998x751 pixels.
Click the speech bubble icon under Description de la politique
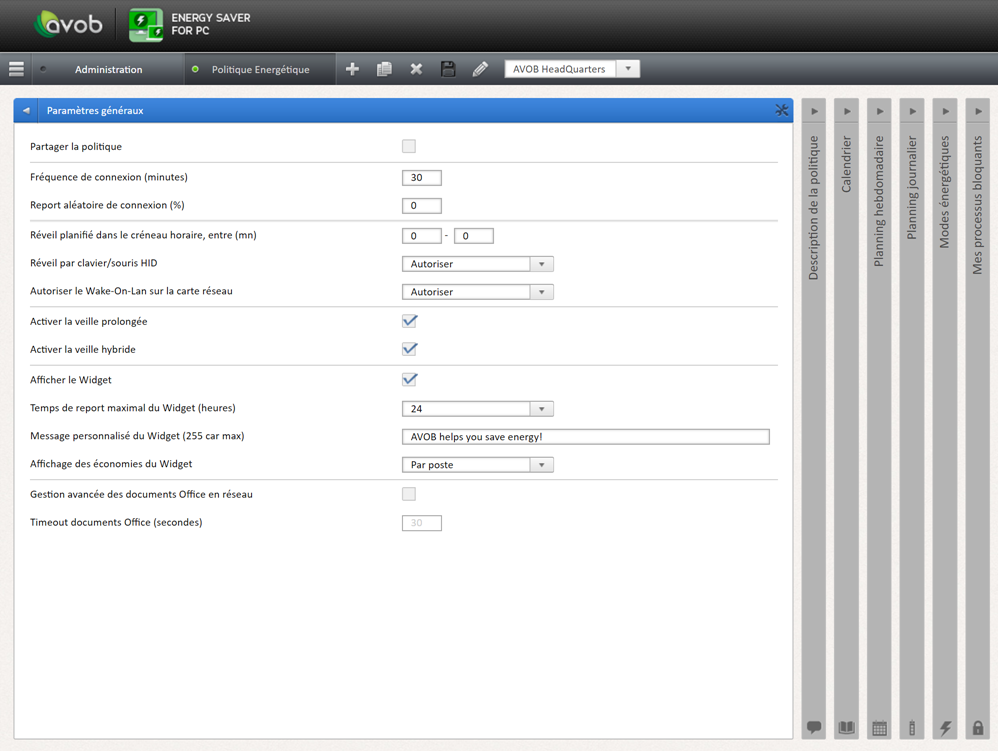click(x=813, y=727)
